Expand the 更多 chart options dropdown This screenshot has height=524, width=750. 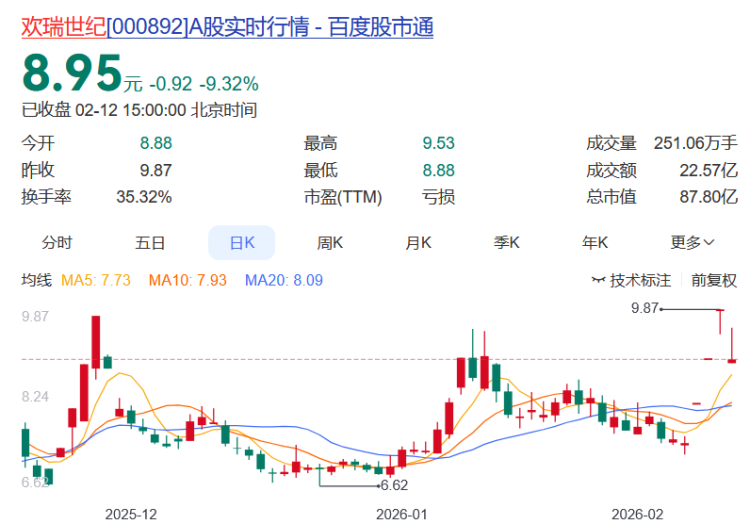coord(692,243)
